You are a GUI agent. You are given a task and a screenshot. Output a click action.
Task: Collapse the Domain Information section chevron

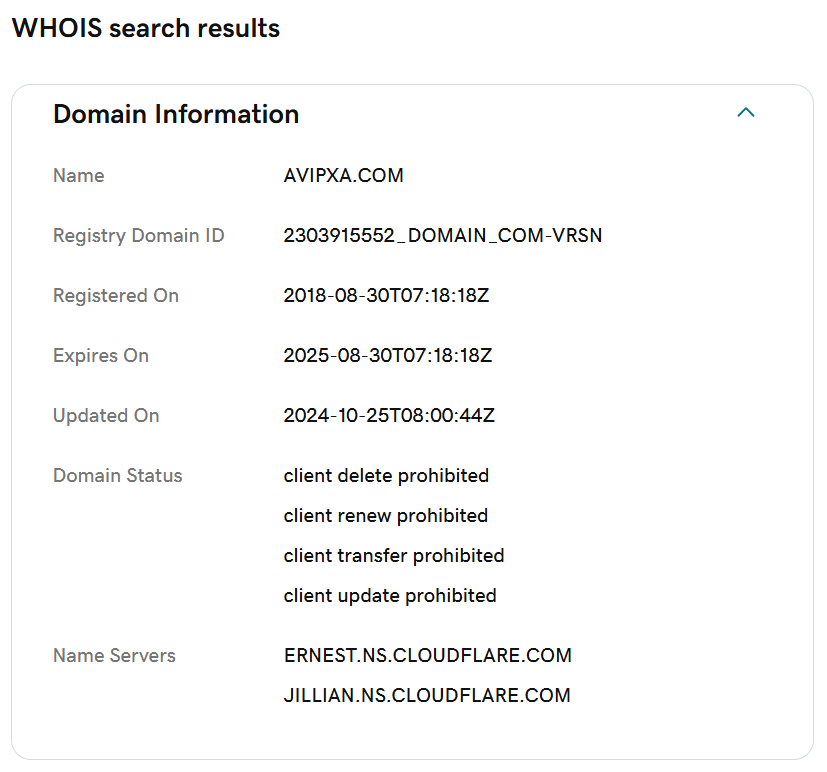pos(746,113)
